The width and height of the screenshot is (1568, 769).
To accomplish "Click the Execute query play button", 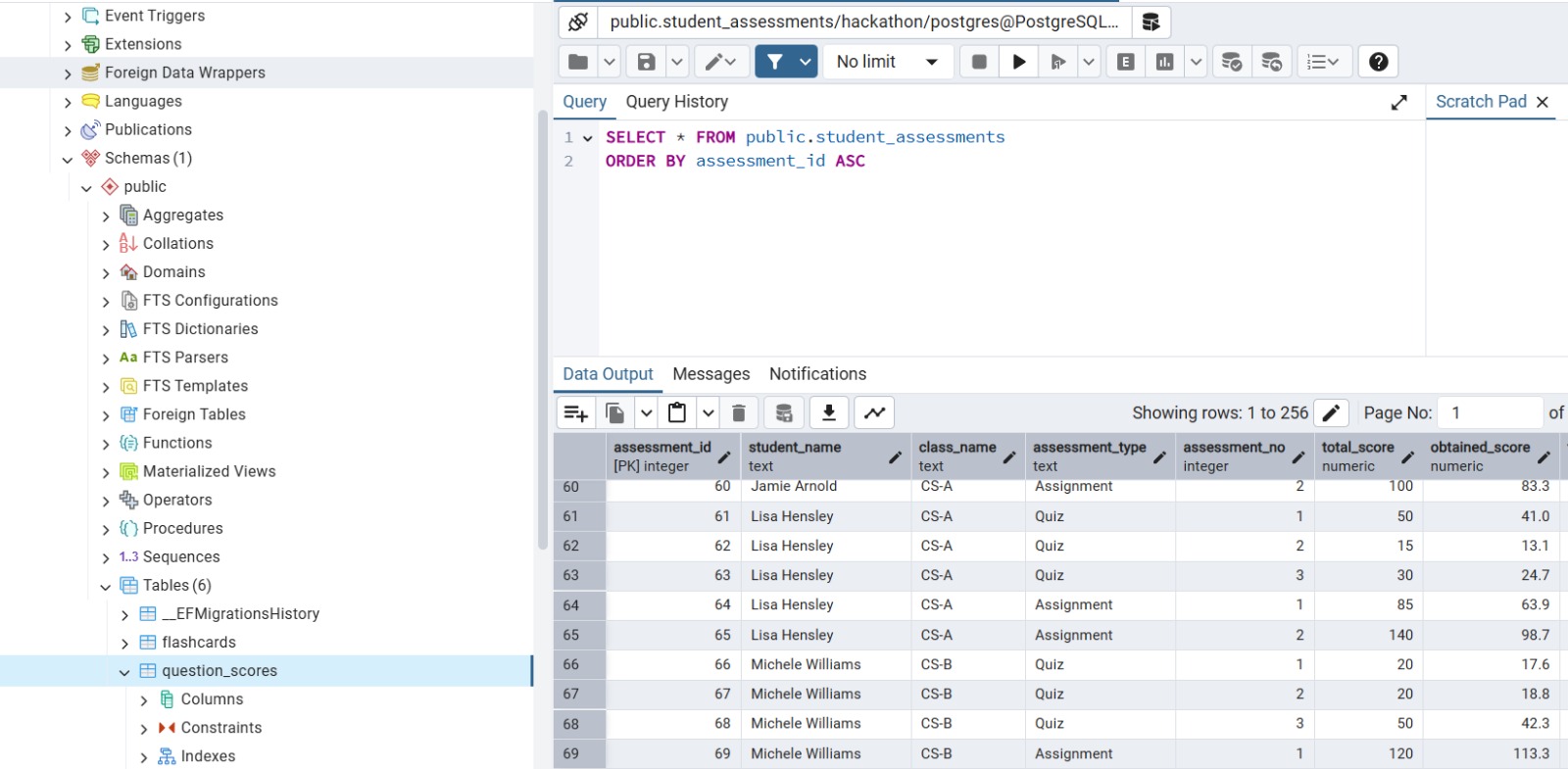I will click(x=1018, y=62).
